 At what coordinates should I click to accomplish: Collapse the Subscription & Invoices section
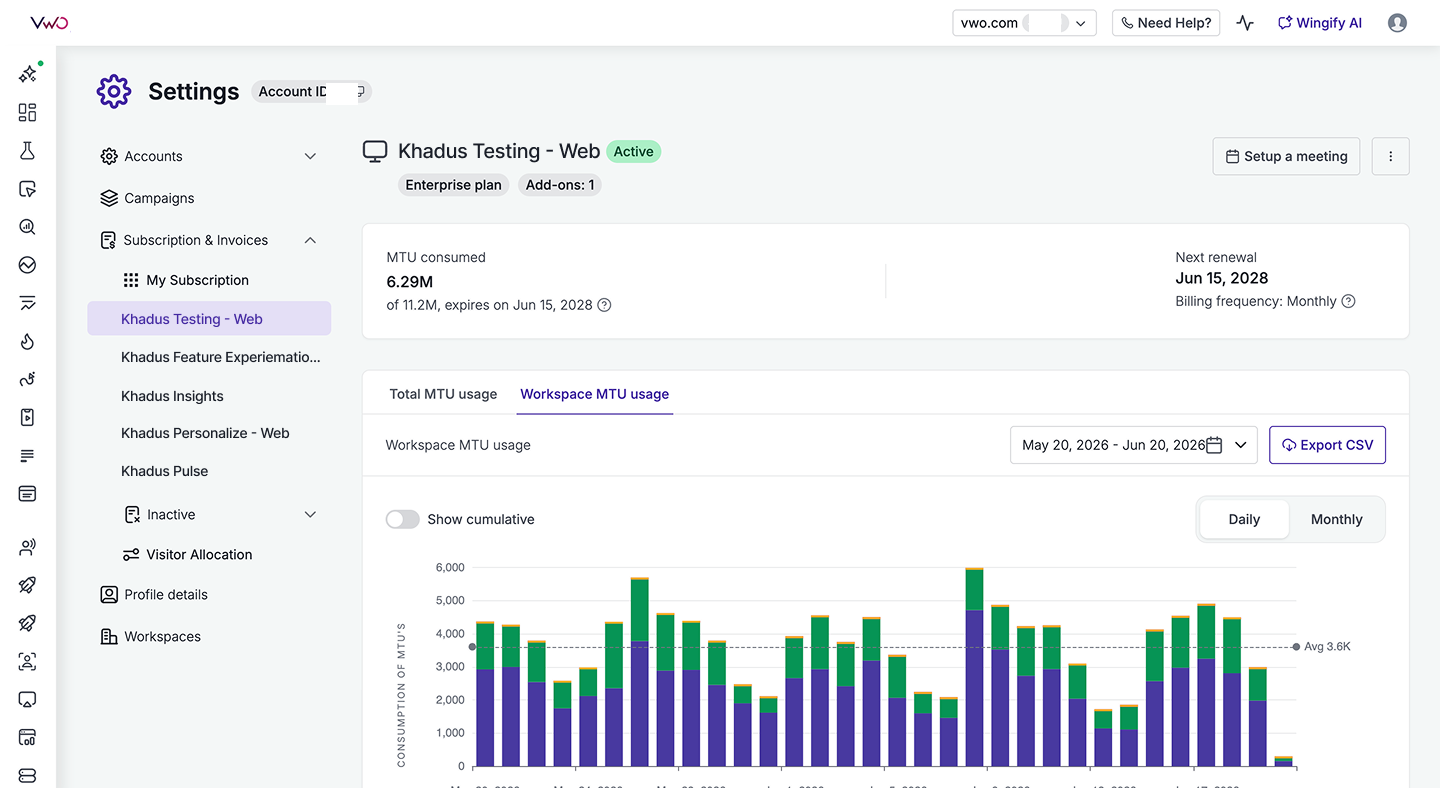click(310, 240)
